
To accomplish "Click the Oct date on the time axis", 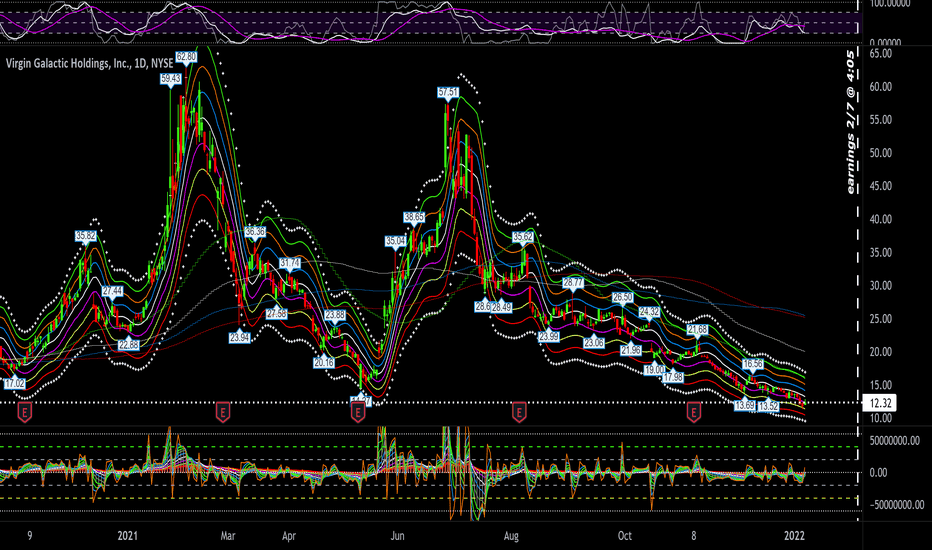I will [625, 536].
